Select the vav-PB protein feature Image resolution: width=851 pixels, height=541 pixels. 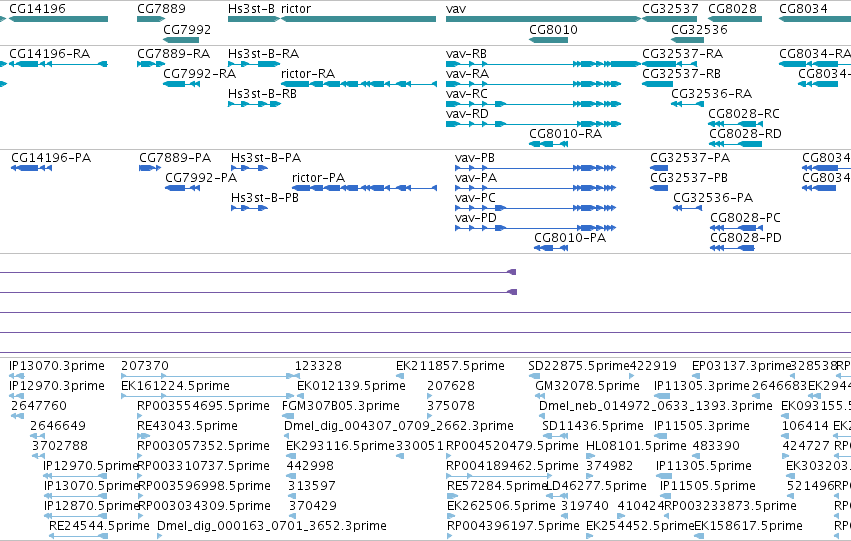tap(535, 168)
